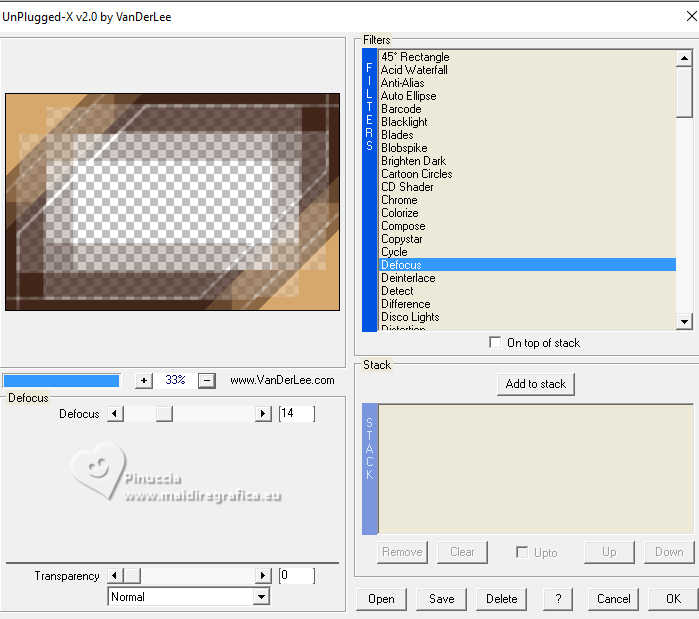Click the Filters list scrollbar thumb
This screenshot has height=619, width=699.
click(684, 92)
